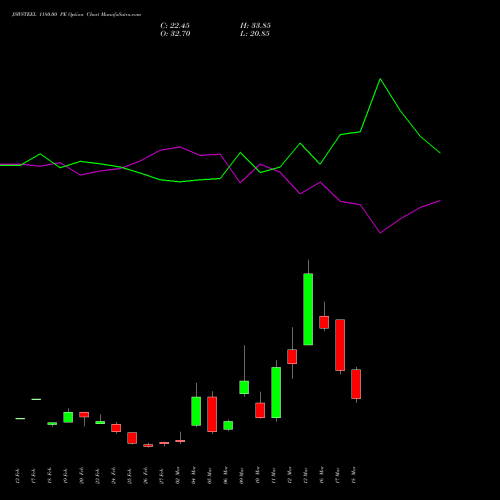Image resolution: width=500 pixels, height=500 pixels.
Task: Select the 26 Feb date label
Action: [x=146, y=476]
